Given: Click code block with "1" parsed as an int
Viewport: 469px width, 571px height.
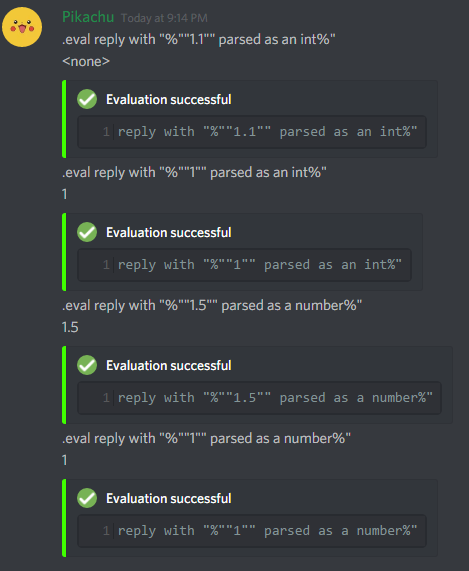Looking at the screenshot, I should point(244,265).
